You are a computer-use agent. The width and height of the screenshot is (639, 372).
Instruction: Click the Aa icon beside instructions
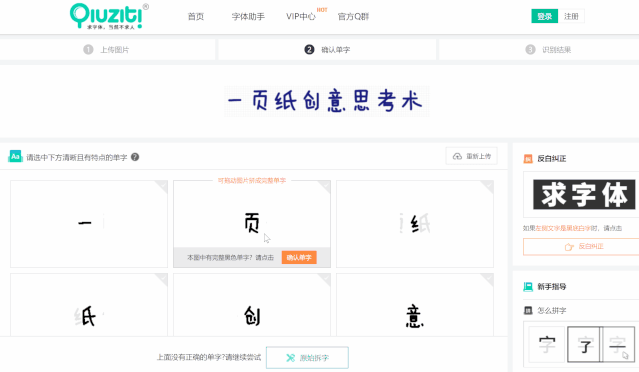pos(15,156)
